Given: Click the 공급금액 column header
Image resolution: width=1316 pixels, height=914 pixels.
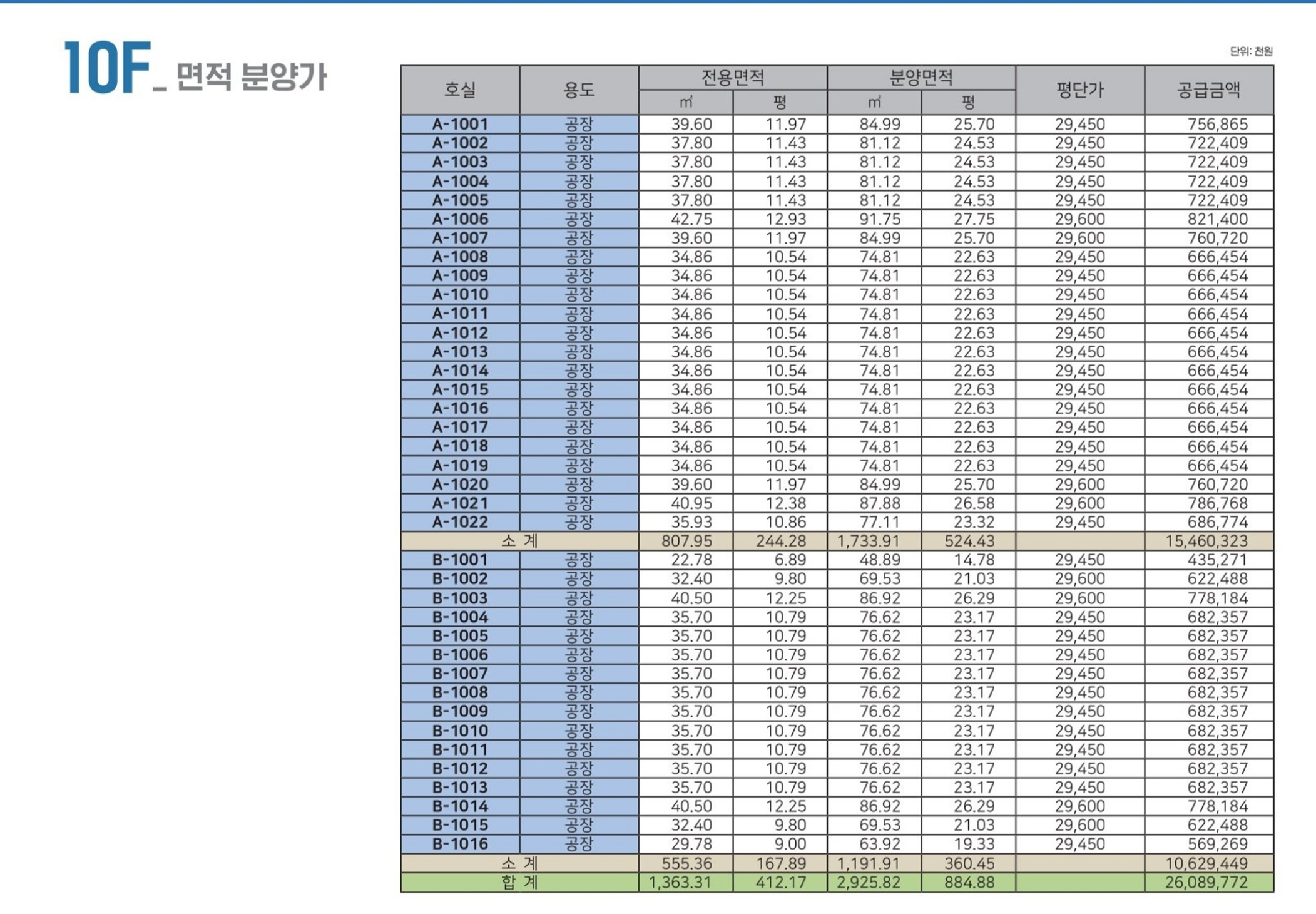Looking at the screenshot, I should pyautogui.click(x=1209, y=90).
